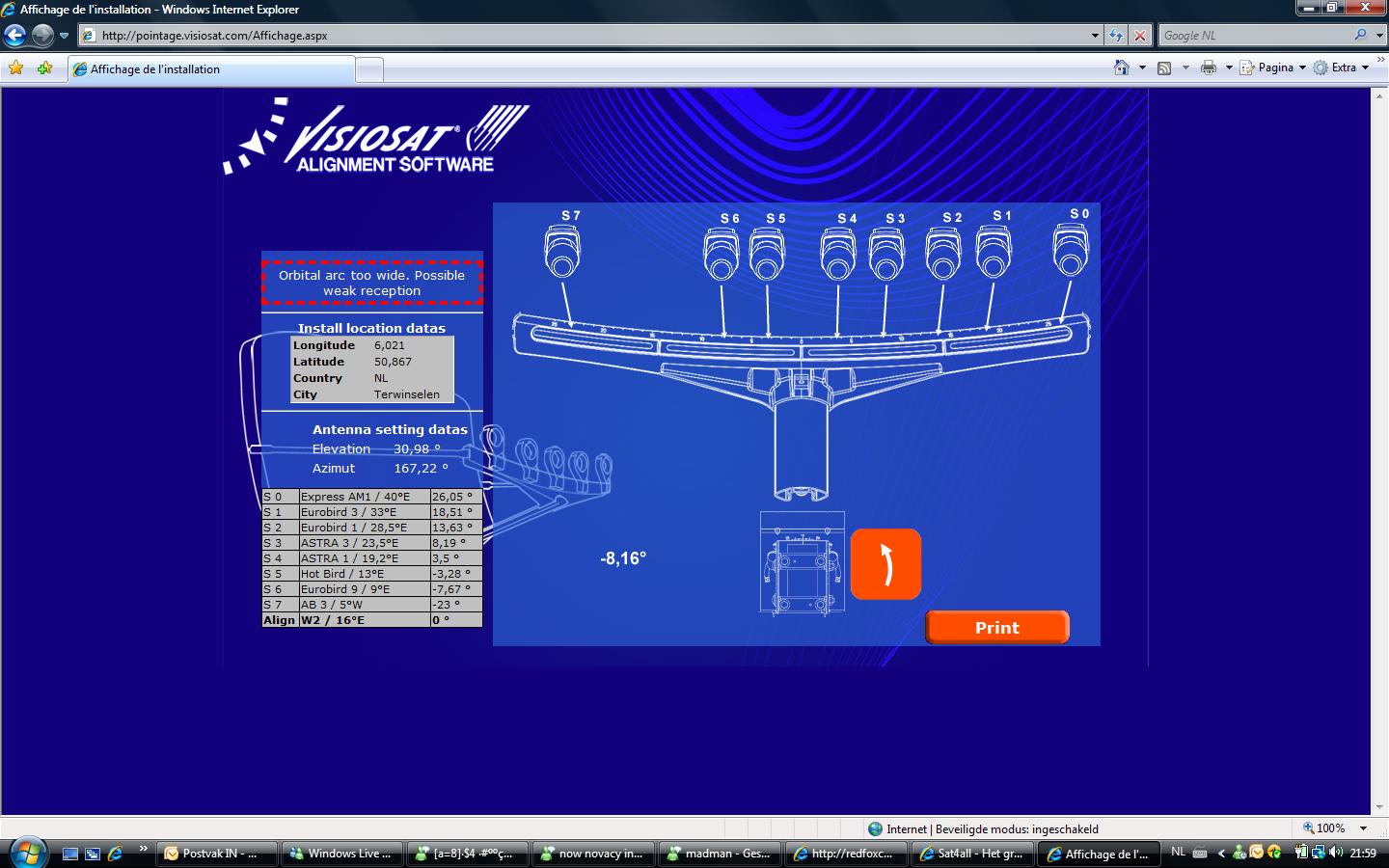Image resolution: width=1389 pixels, height=868 pixels.
Task: Refresh the page with the blue arrows icon
Action: click(1116, 36)
